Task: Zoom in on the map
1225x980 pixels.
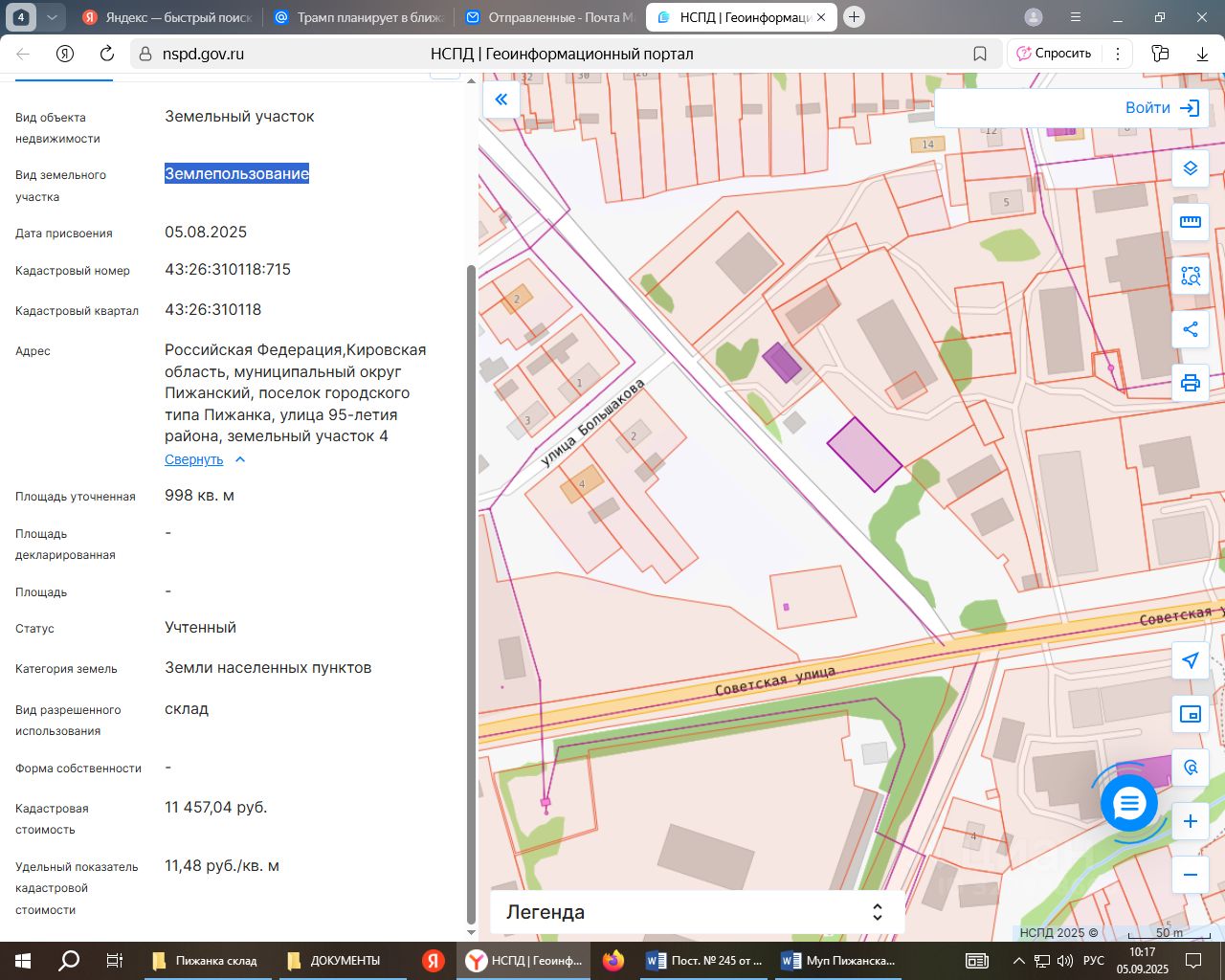Action: tap(1191, 821)
